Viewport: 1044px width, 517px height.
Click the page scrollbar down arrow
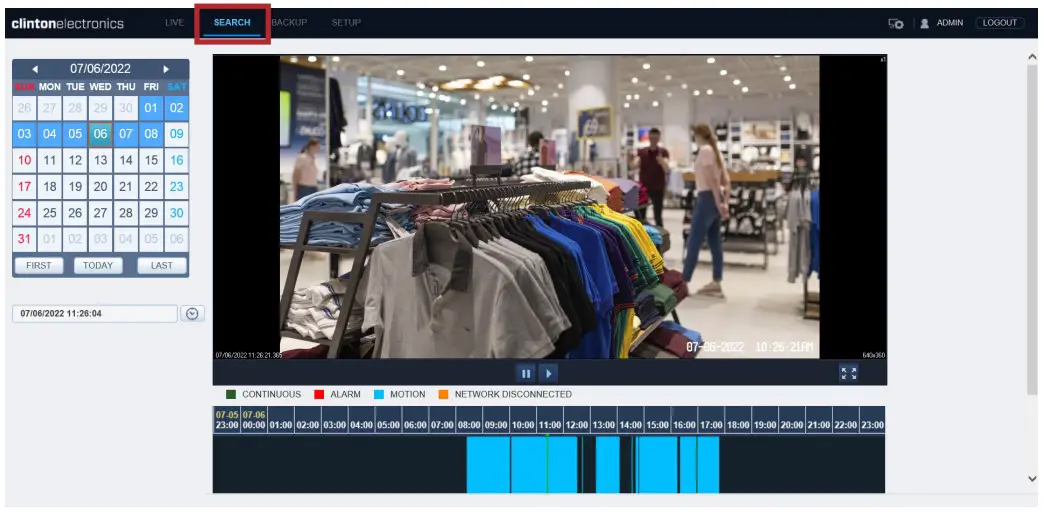1032,478
